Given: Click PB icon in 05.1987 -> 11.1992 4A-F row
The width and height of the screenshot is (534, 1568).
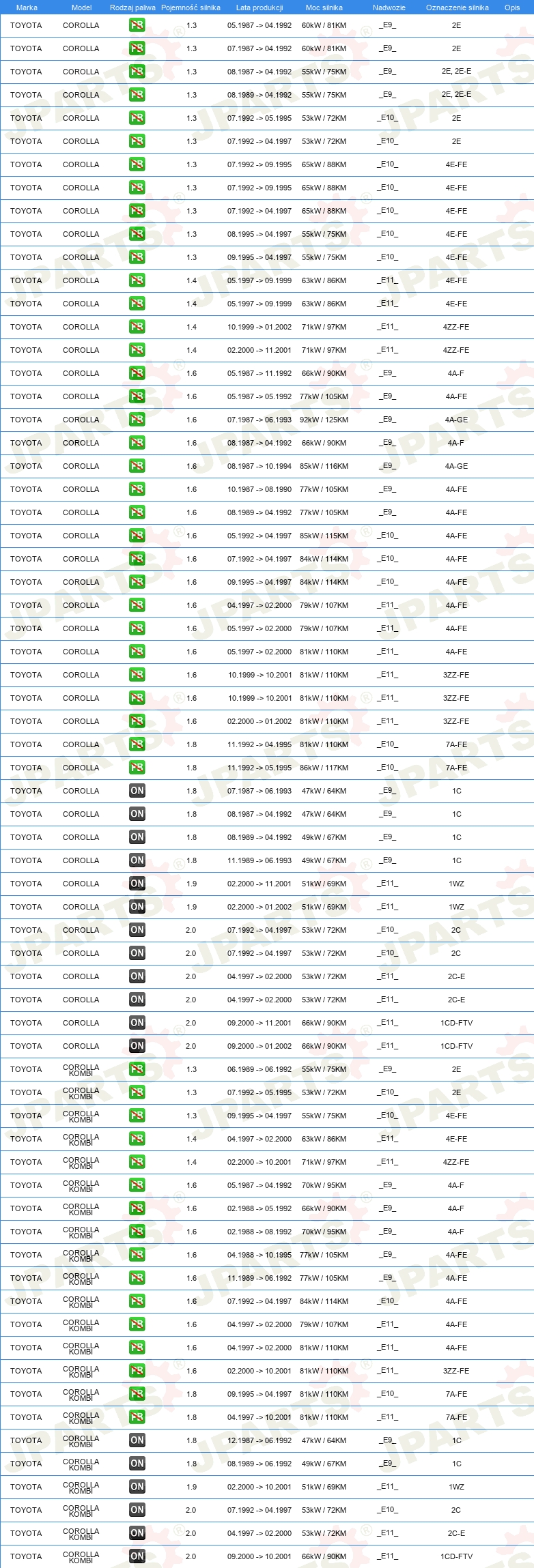Looking at the screenshot, I should [137, 373].
